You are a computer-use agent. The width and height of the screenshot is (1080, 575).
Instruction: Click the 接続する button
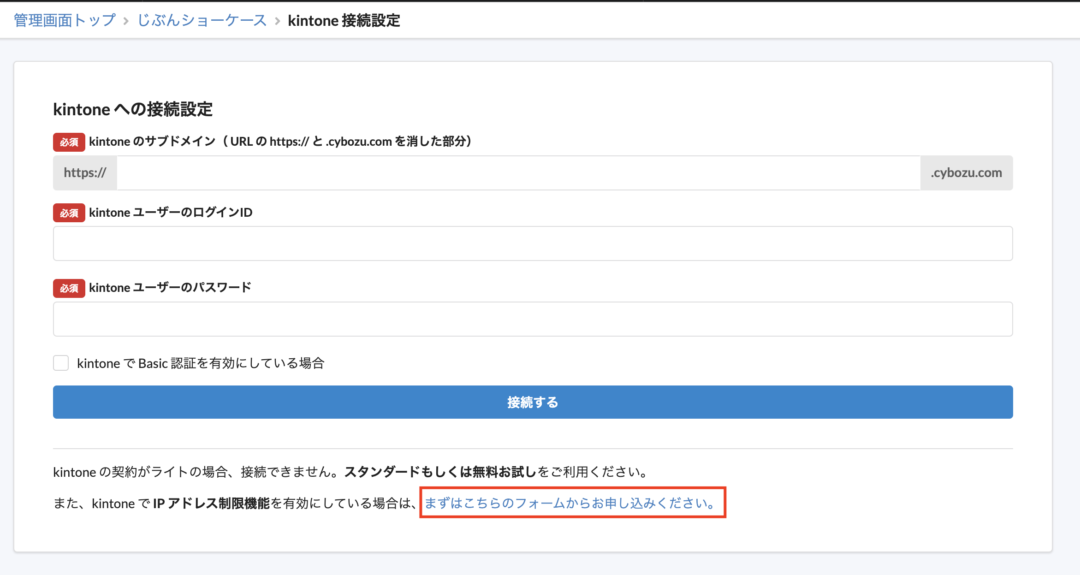click(532, 402)
